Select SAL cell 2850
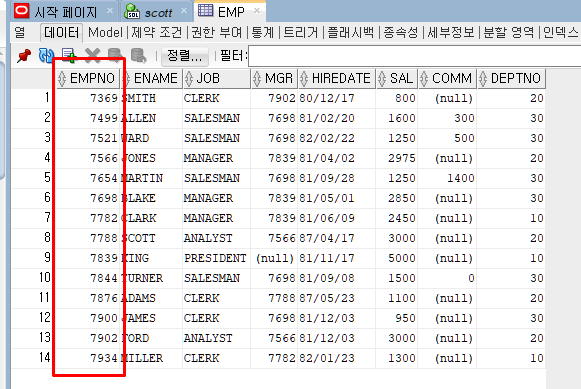 tap(397, 198)
